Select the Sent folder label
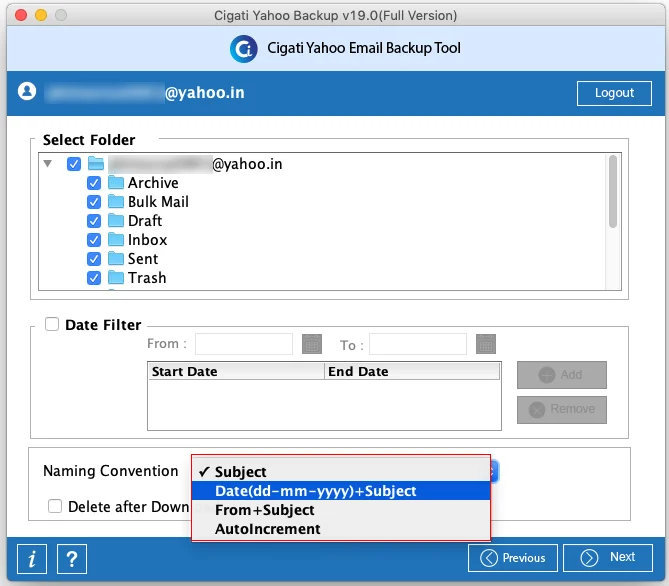 tap(143, 259)
